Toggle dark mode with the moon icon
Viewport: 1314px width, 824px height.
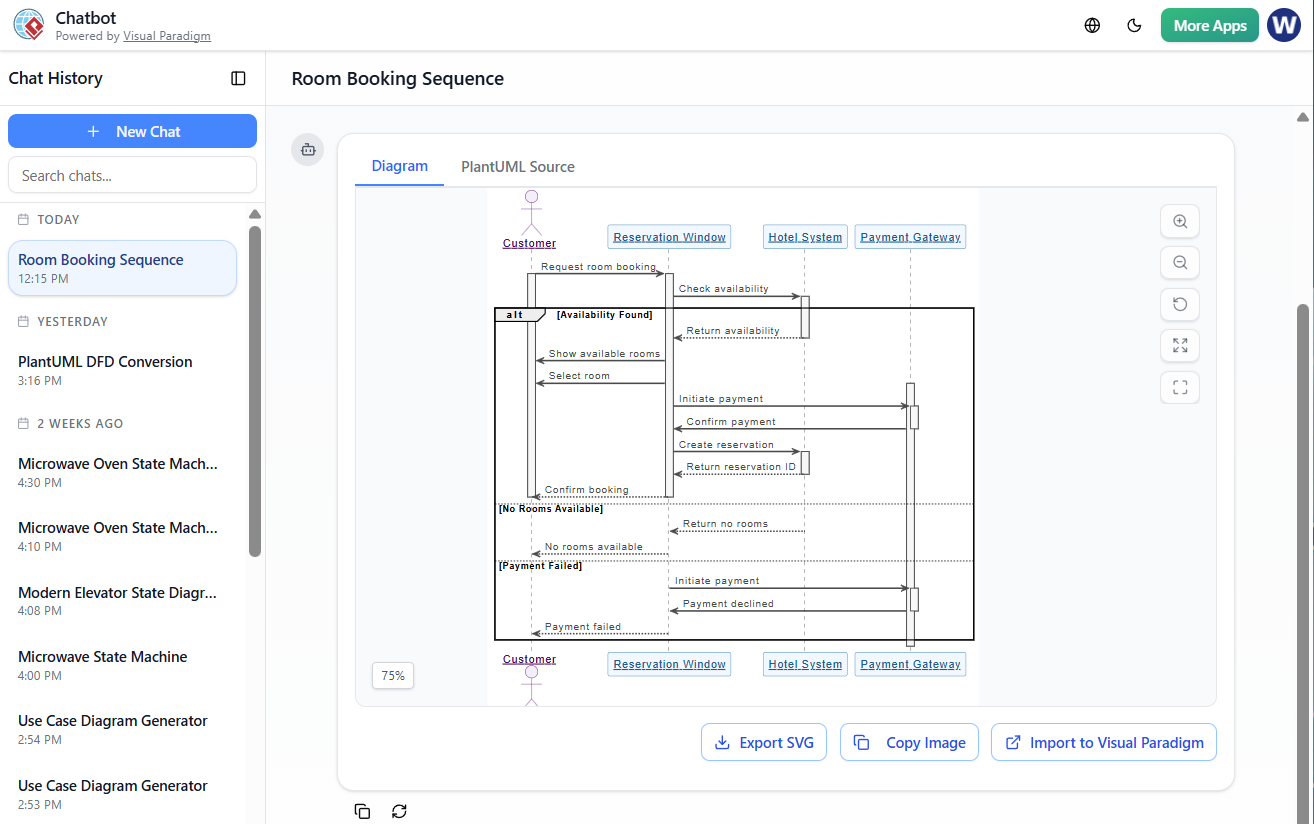pyautogui.click(x=1134, y=25)
